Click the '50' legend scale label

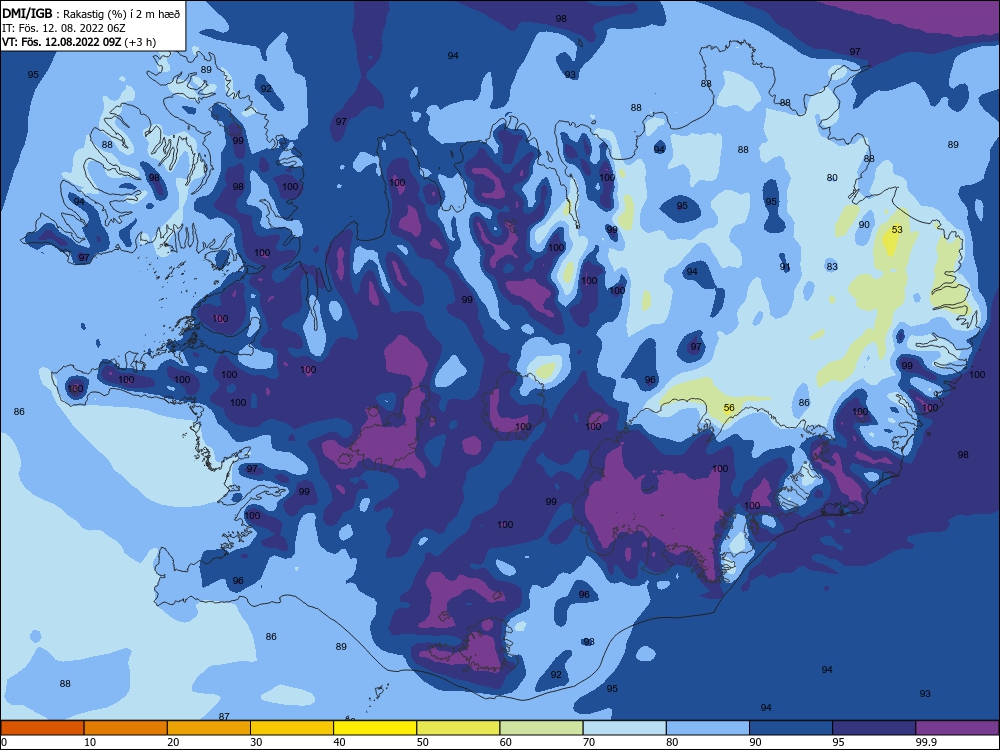point(422,742)
